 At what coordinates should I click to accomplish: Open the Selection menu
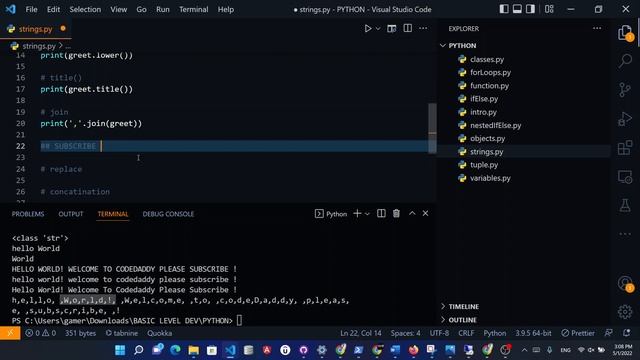point(85,9)
